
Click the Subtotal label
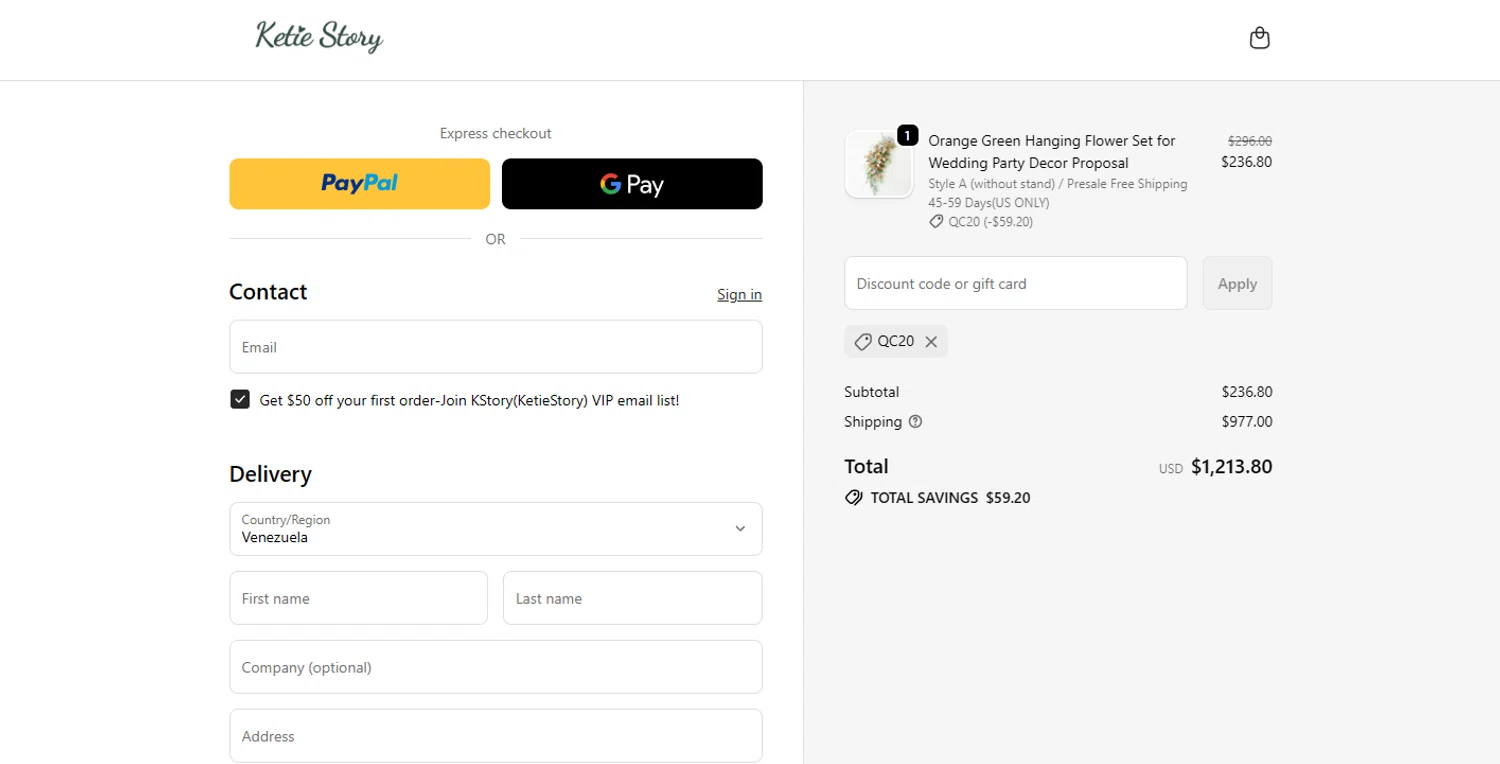coord(872,392)
